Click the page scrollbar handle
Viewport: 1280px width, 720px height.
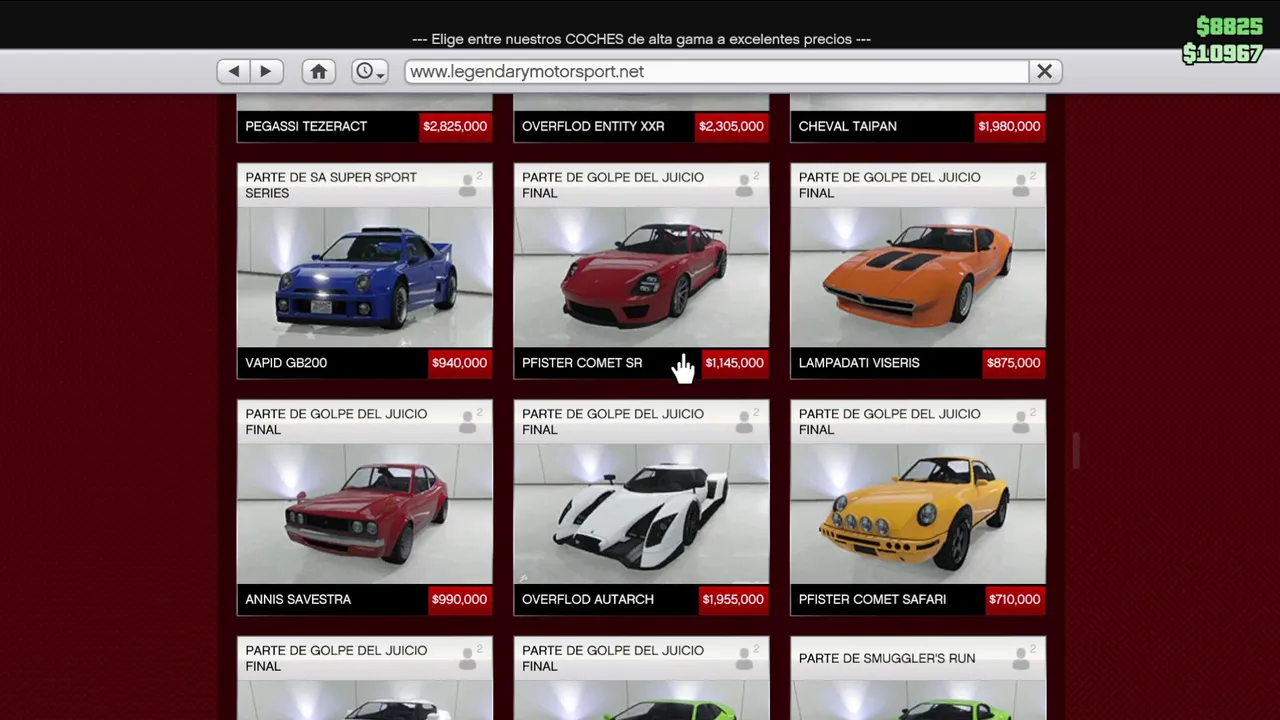[1076, 450]
